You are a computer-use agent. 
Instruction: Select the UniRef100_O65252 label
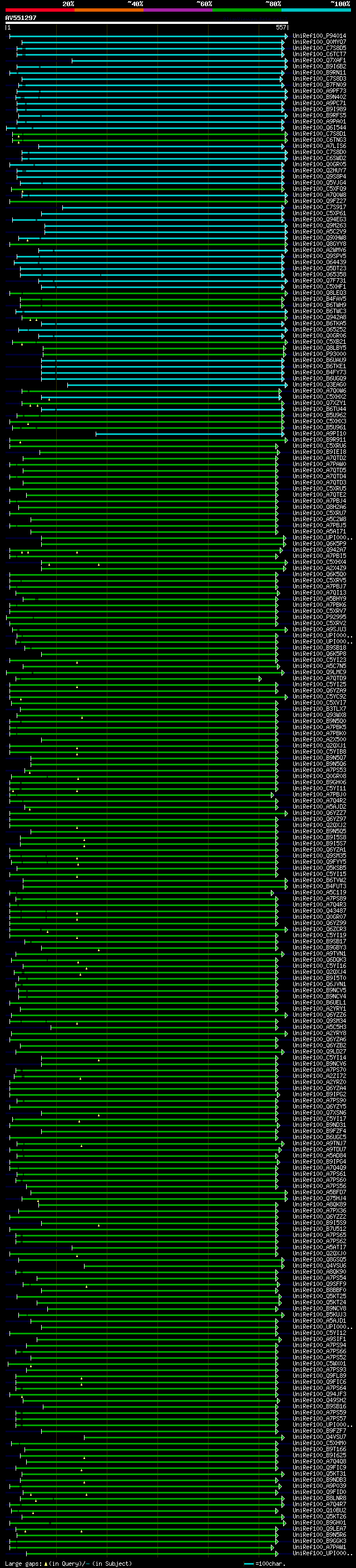click(319, 329)
